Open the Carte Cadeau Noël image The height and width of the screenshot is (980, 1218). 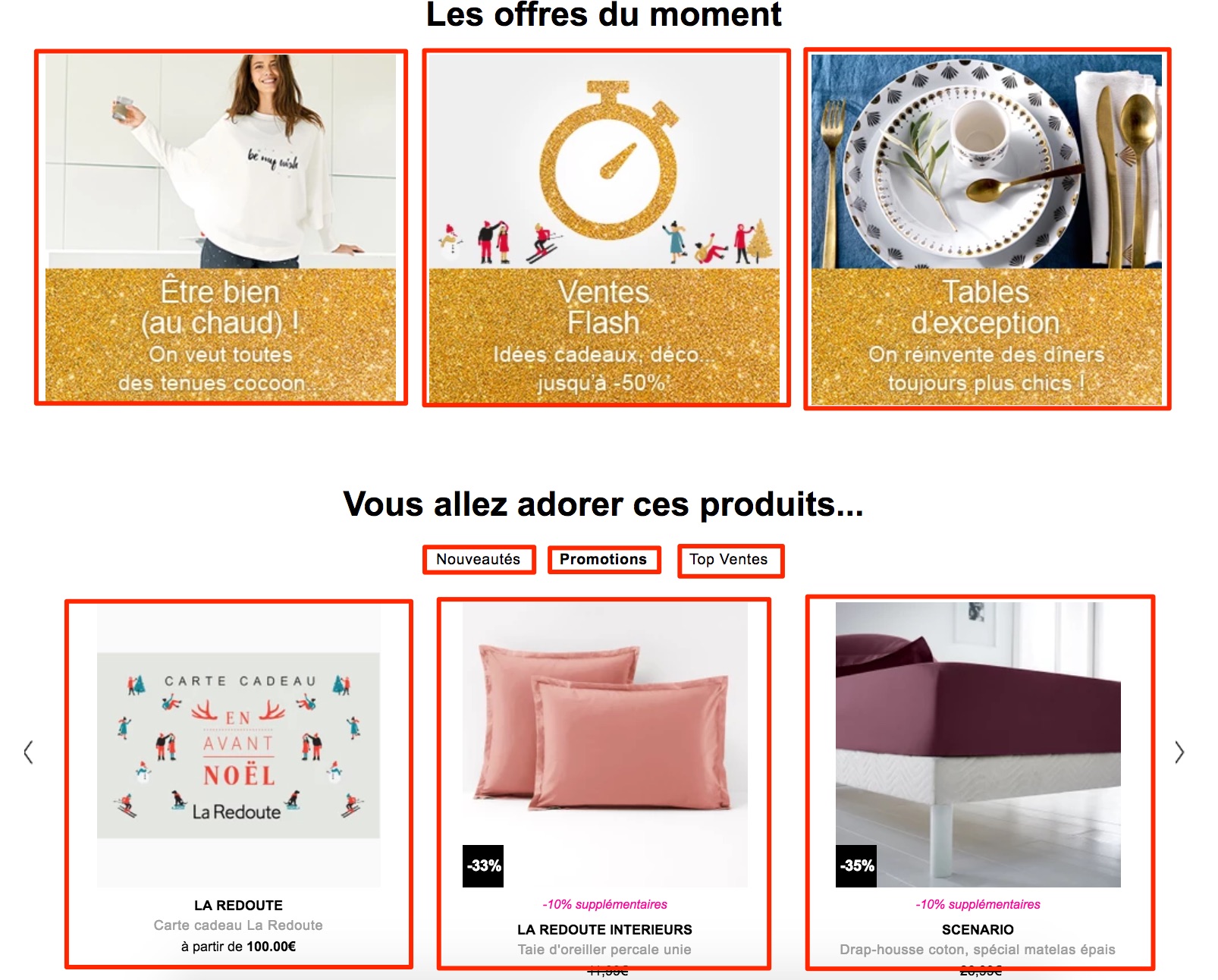click(238, 746)
